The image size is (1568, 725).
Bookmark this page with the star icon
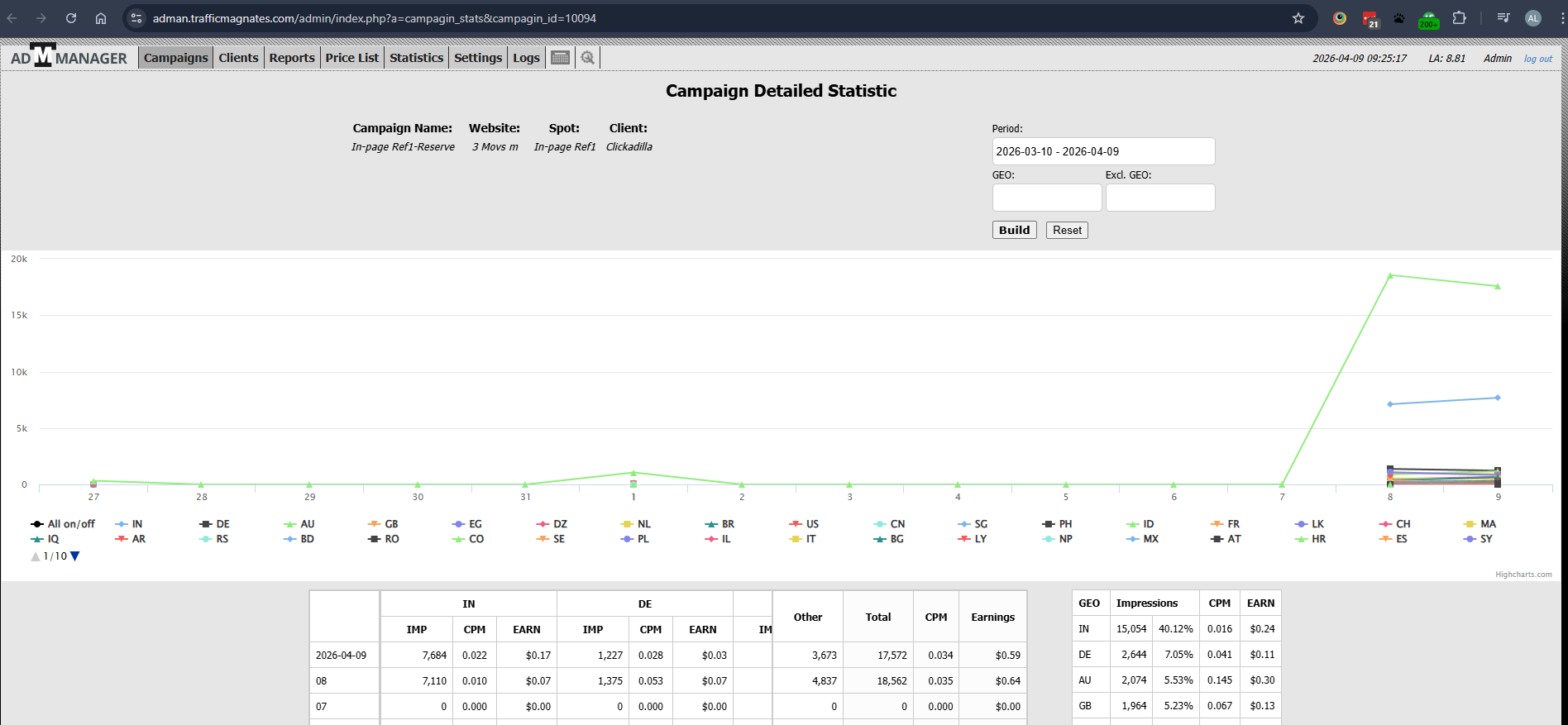[1298, 18]
